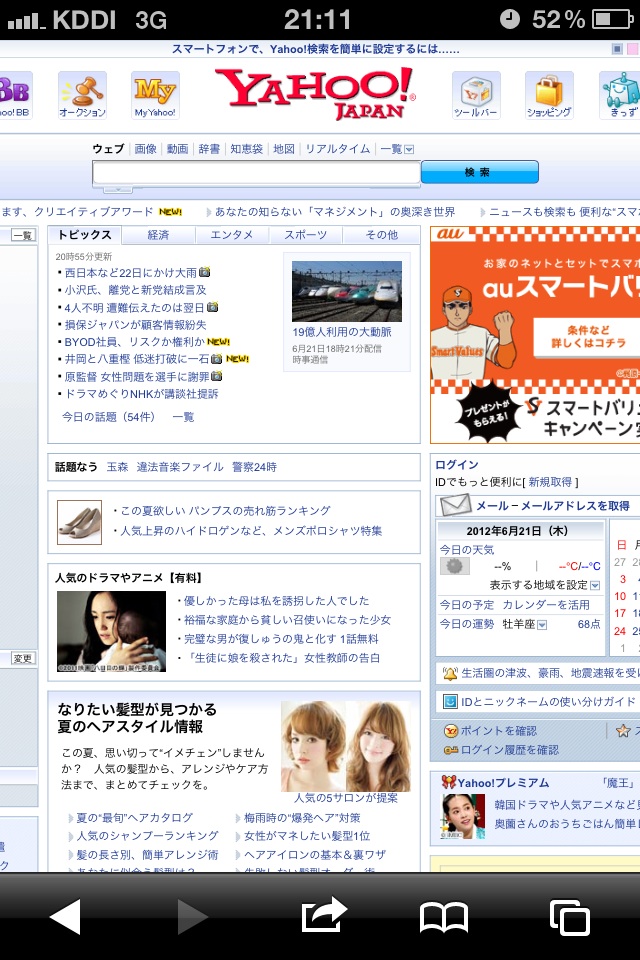Viewport: 640px width, 960px height.
Task: Open headline 西日本など22日にかけ大雨
Action: click(x=130, y=272)
